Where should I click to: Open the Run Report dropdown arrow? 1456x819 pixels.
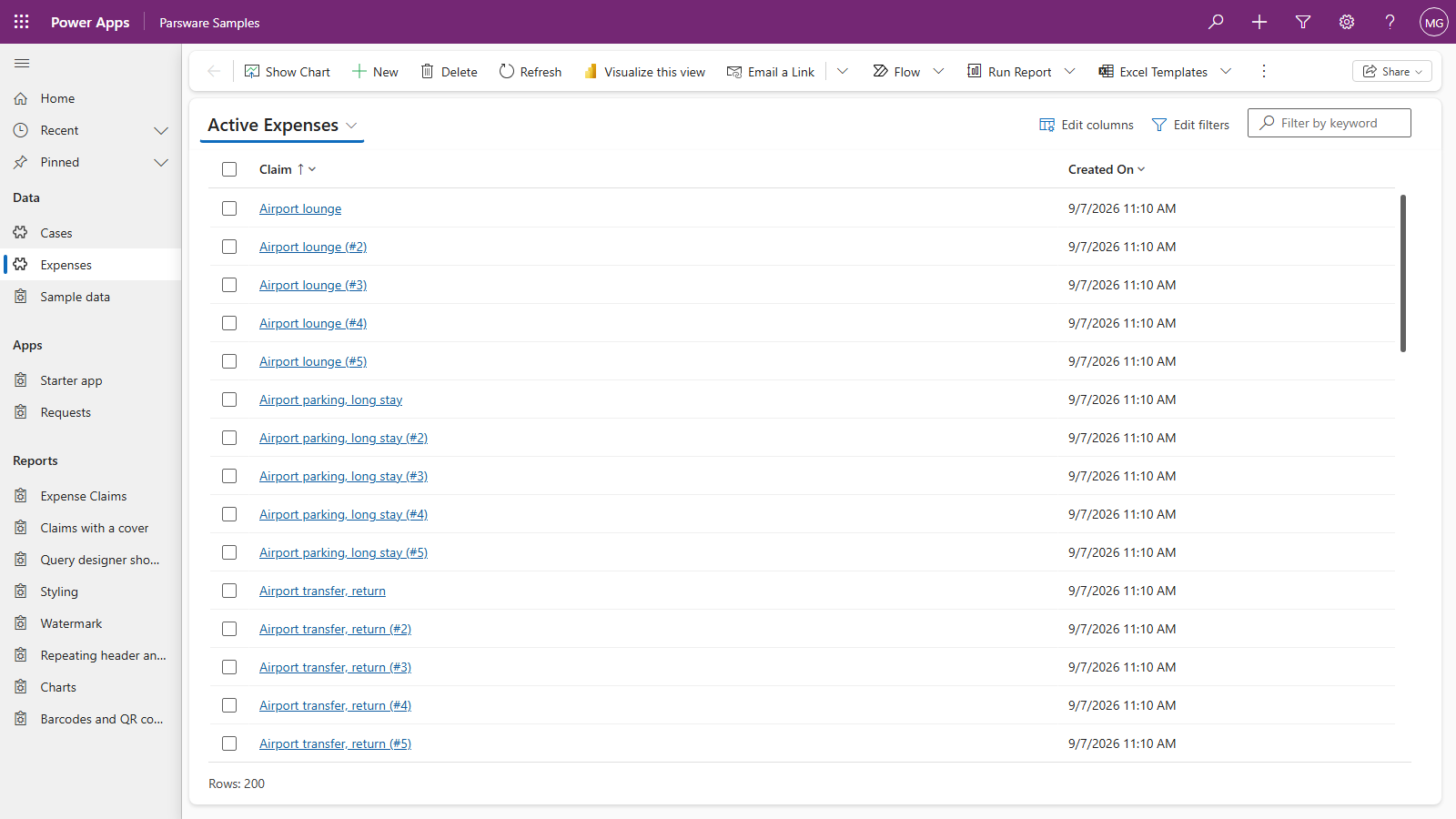tap(1070, 71)
